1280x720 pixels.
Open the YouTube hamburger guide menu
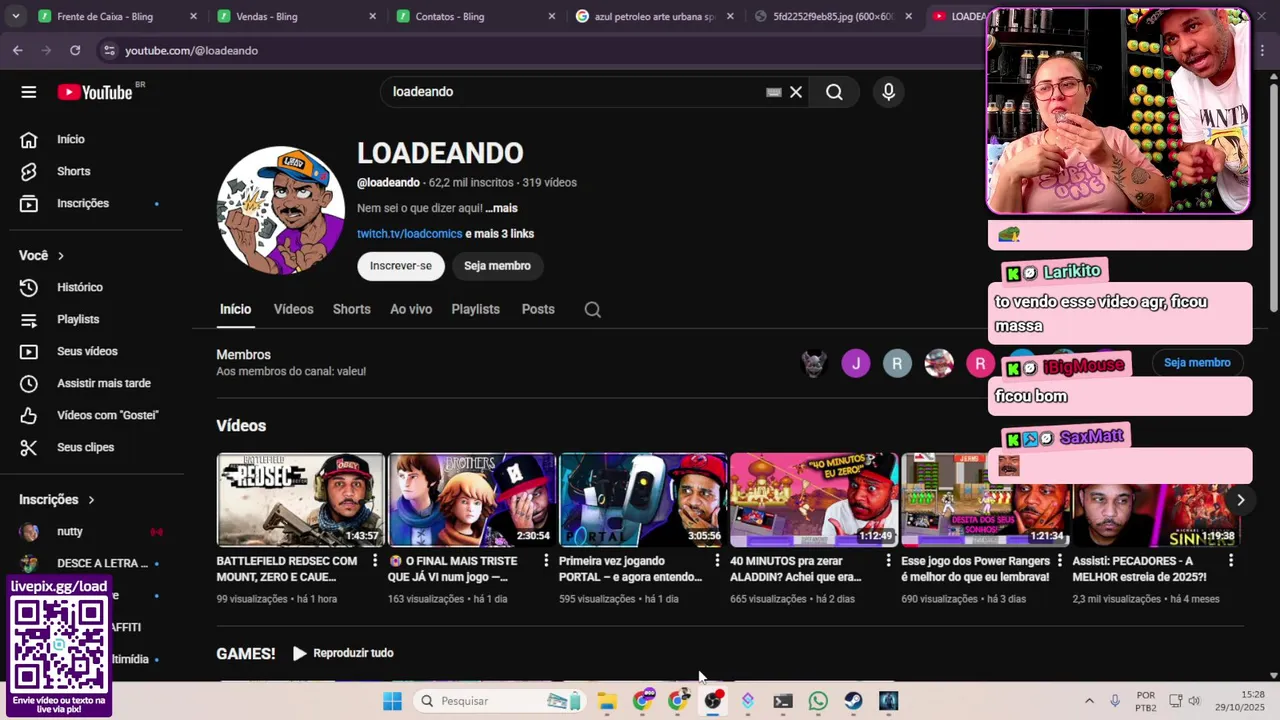pyautogui.click(x=29, y=92)
